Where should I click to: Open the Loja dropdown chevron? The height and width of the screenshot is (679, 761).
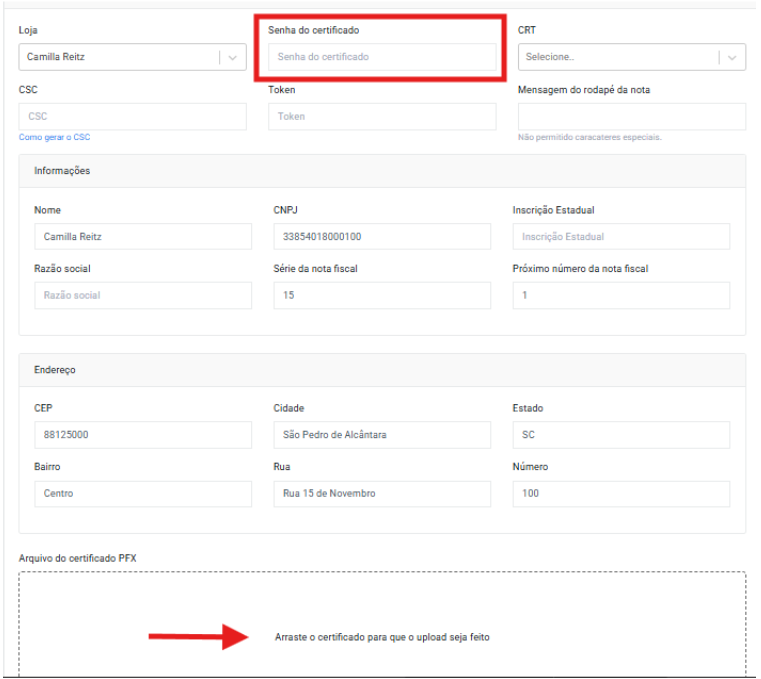233,58
